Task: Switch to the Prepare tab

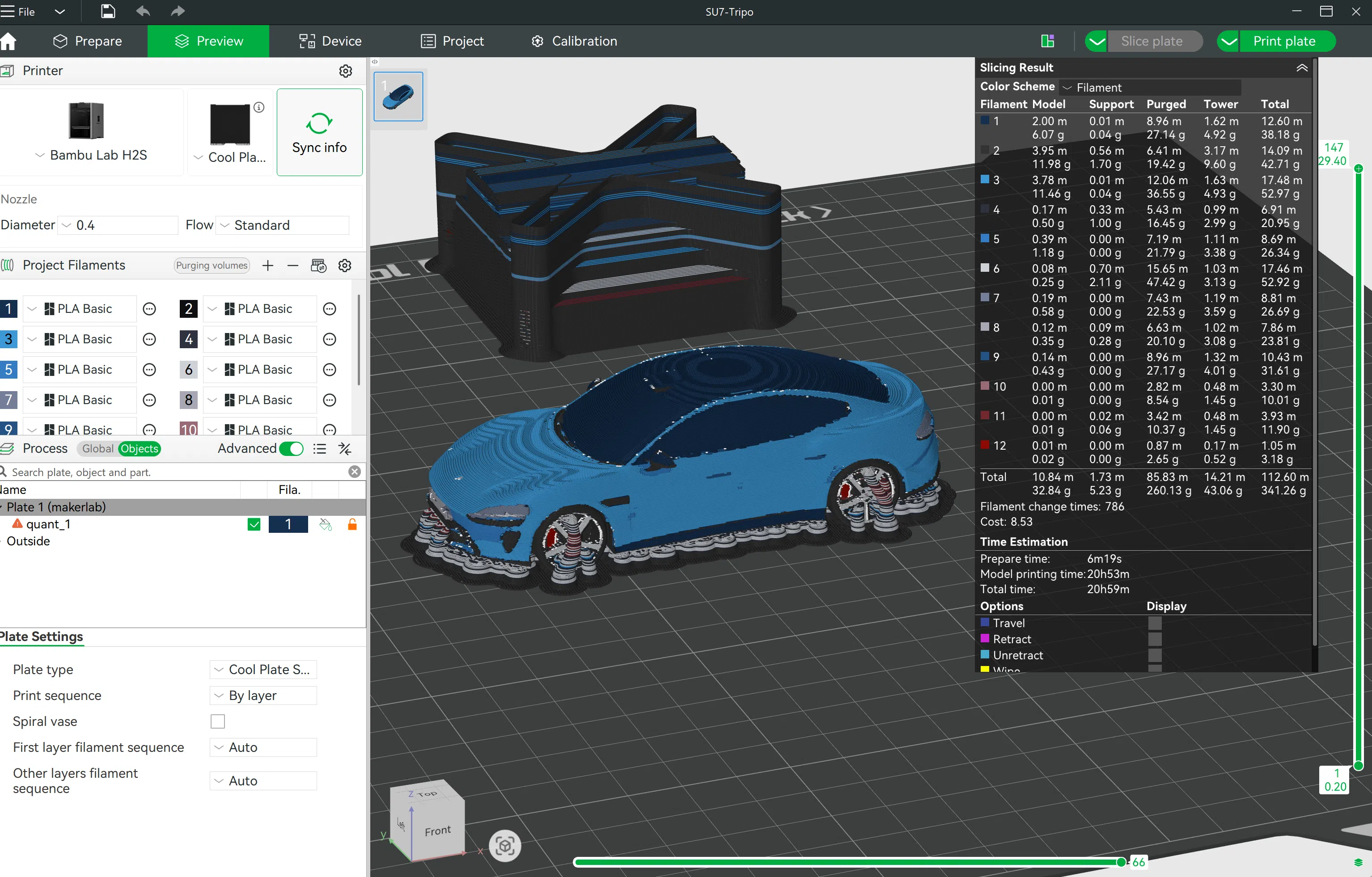Action: click(88, 41)
